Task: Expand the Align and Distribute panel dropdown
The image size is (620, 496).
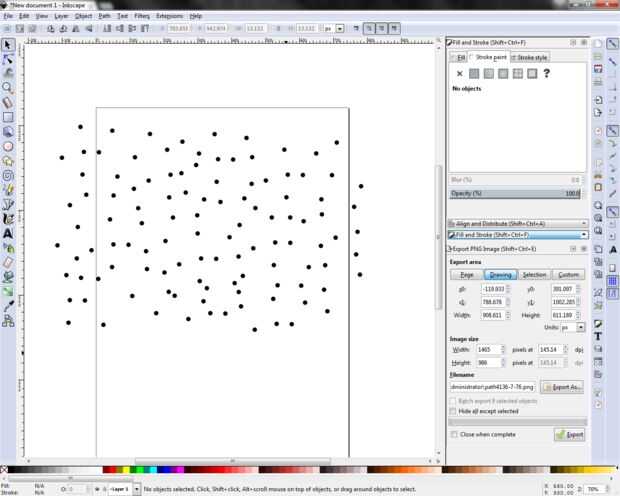Action: [x=584, y=223]
